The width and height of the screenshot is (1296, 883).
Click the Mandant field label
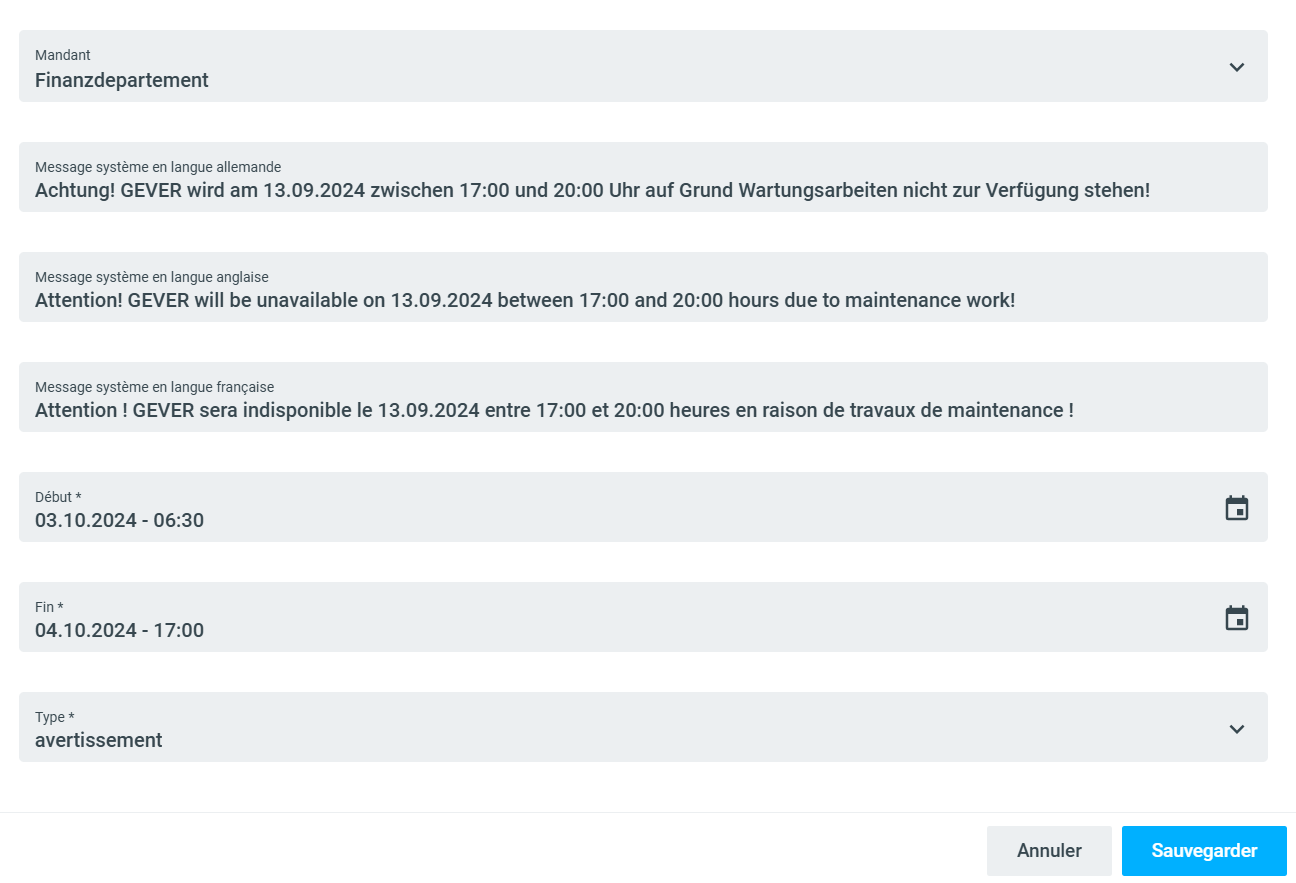coord(63,56)
